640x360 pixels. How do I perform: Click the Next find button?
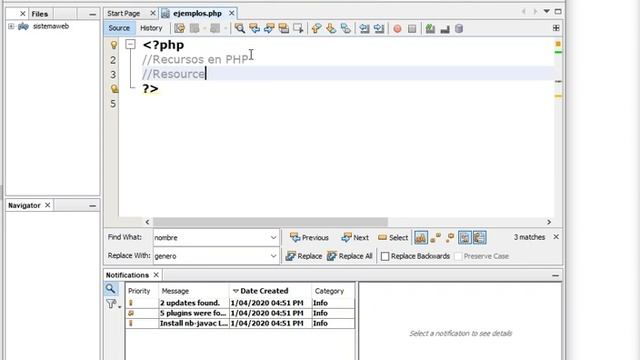point(355,238)
